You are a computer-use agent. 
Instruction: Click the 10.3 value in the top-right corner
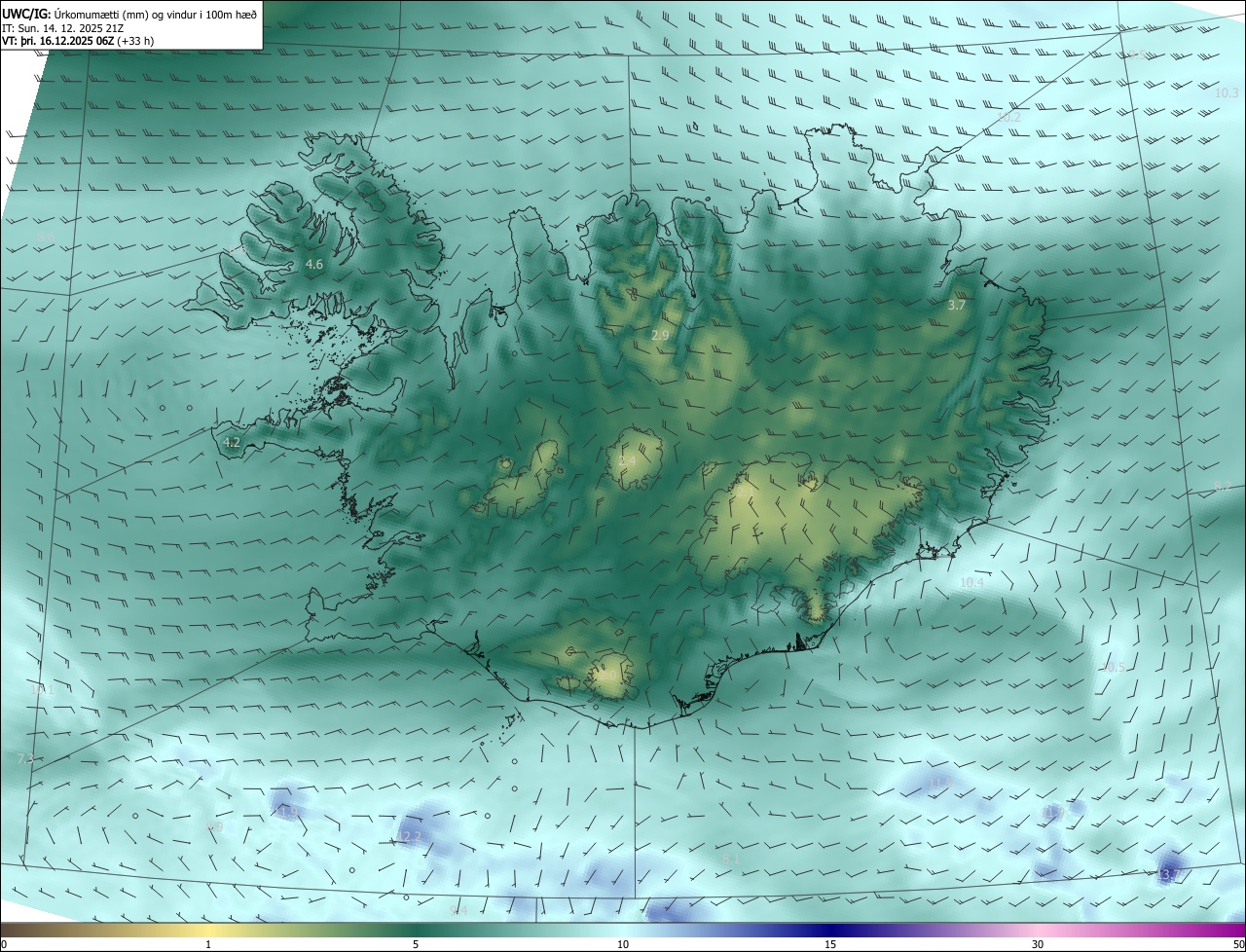coord(1227,92)
